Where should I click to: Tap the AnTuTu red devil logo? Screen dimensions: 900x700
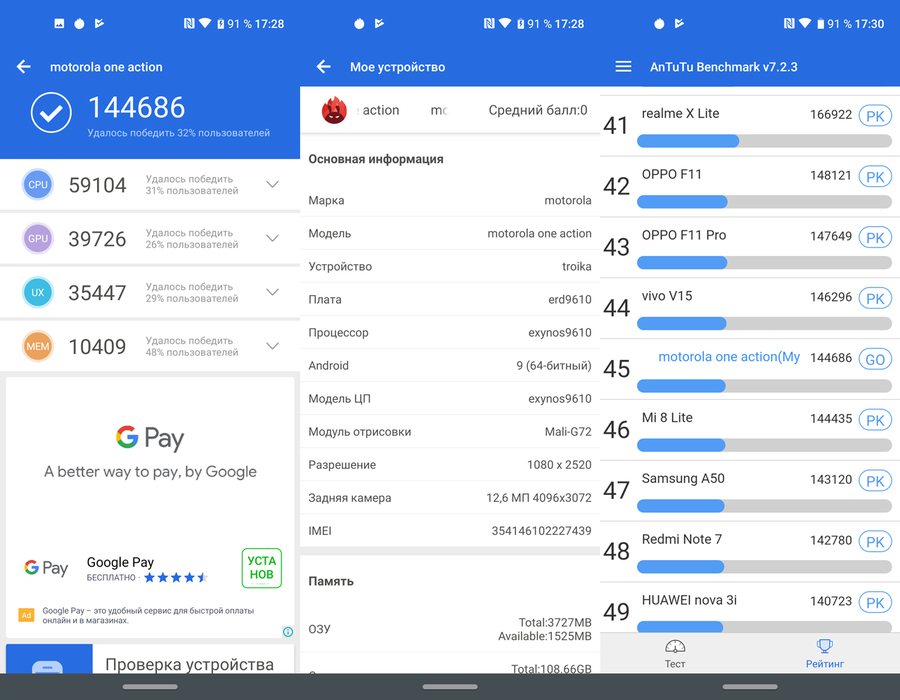point(335,110)
